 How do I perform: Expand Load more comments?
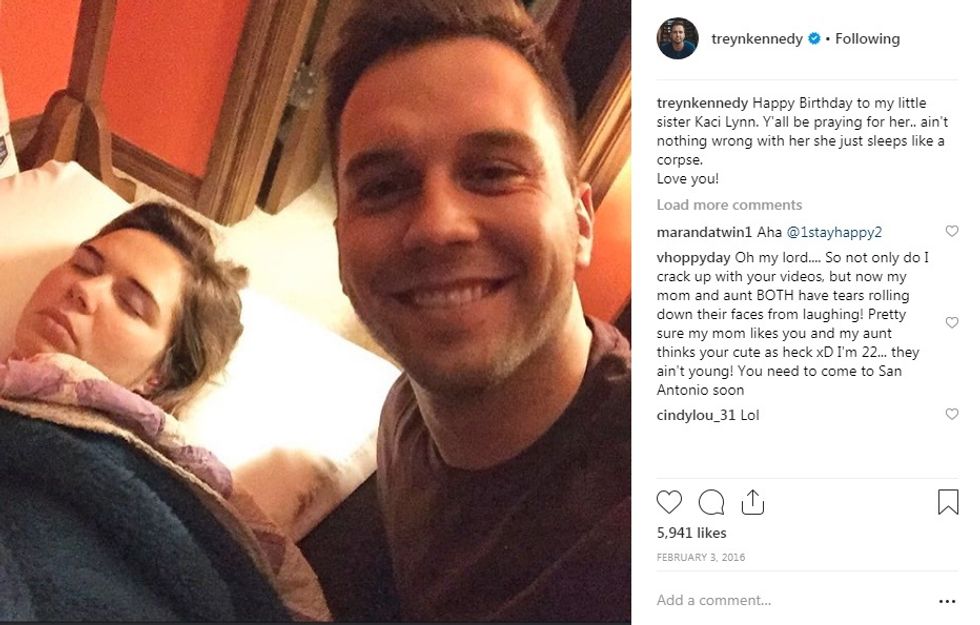[729, 205]
